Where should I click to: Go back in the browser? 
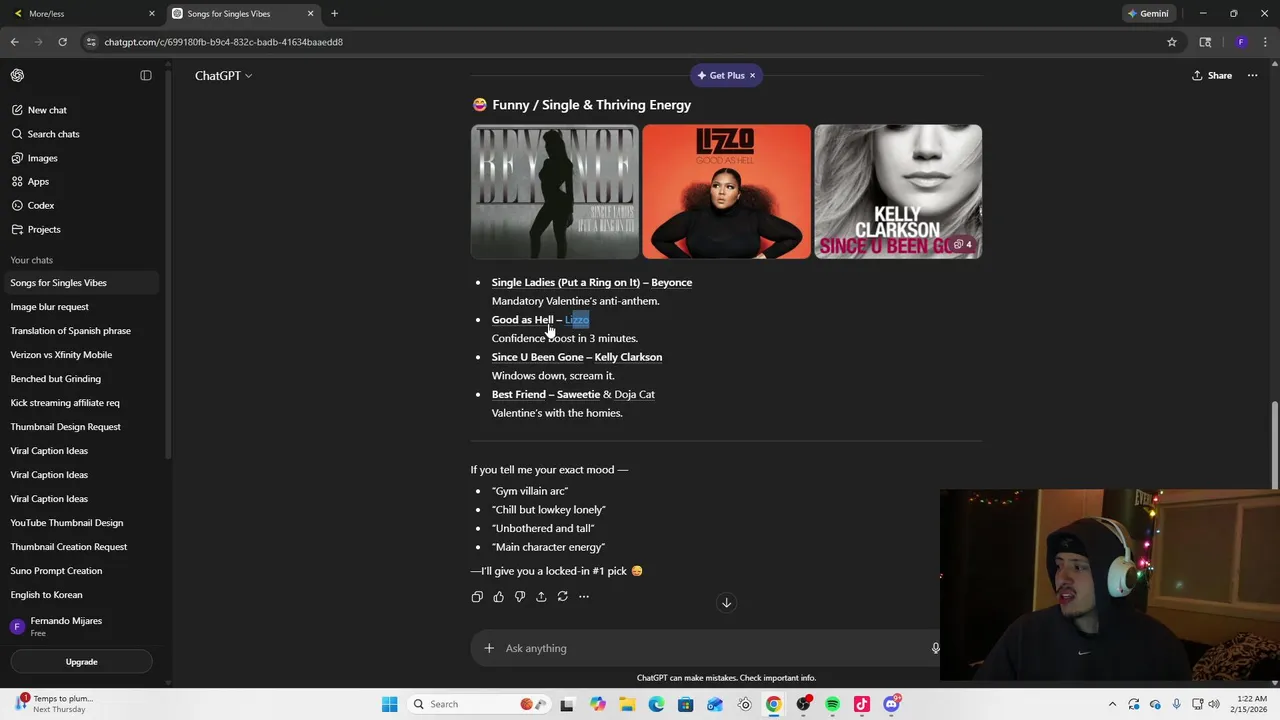point(14,42)
